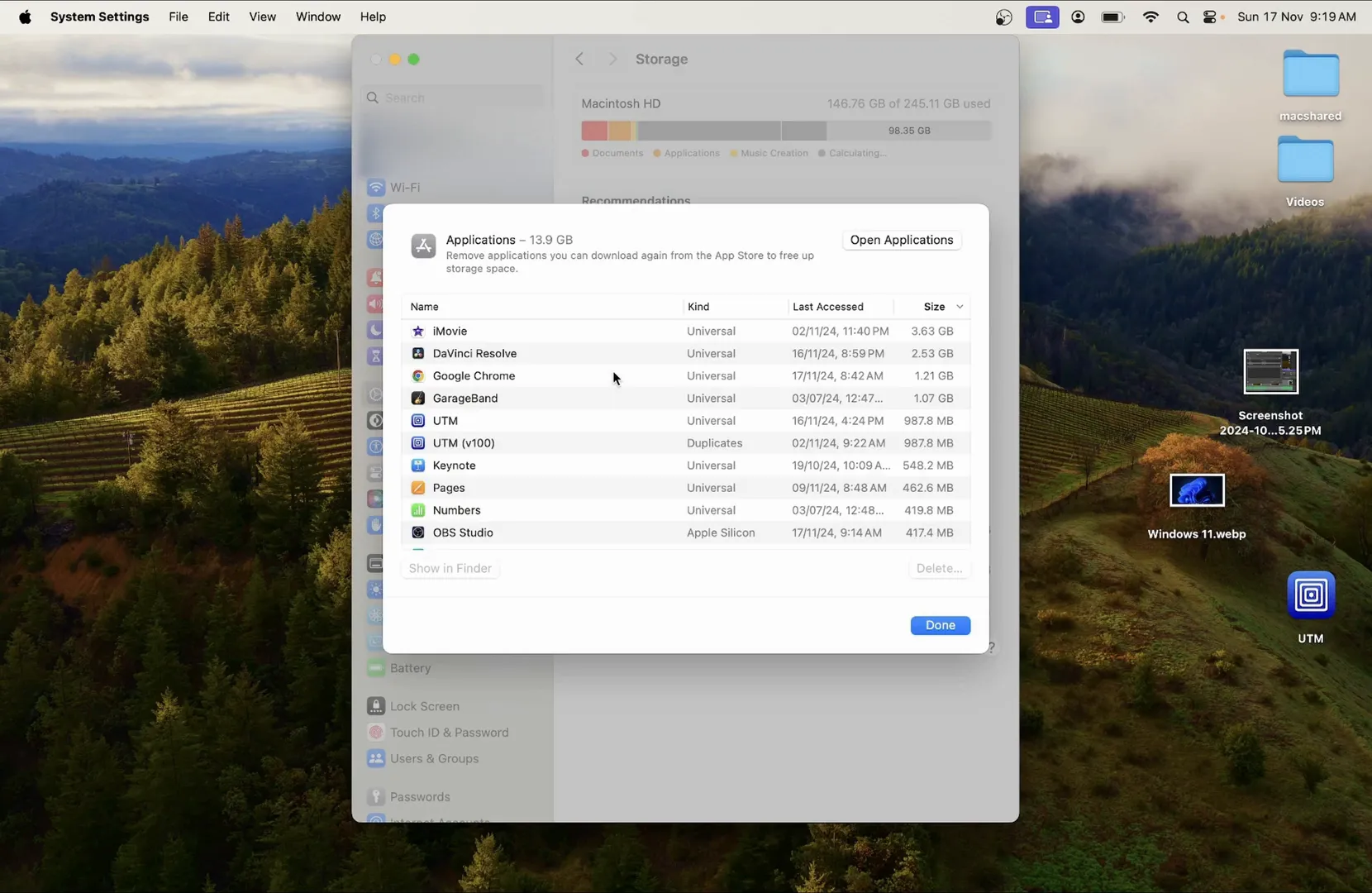The height and width of the screenshot is (893, 1372).
Task: Select the Windows 11.webp thumbnail on desktop
Action: [x=1197, y=490]
